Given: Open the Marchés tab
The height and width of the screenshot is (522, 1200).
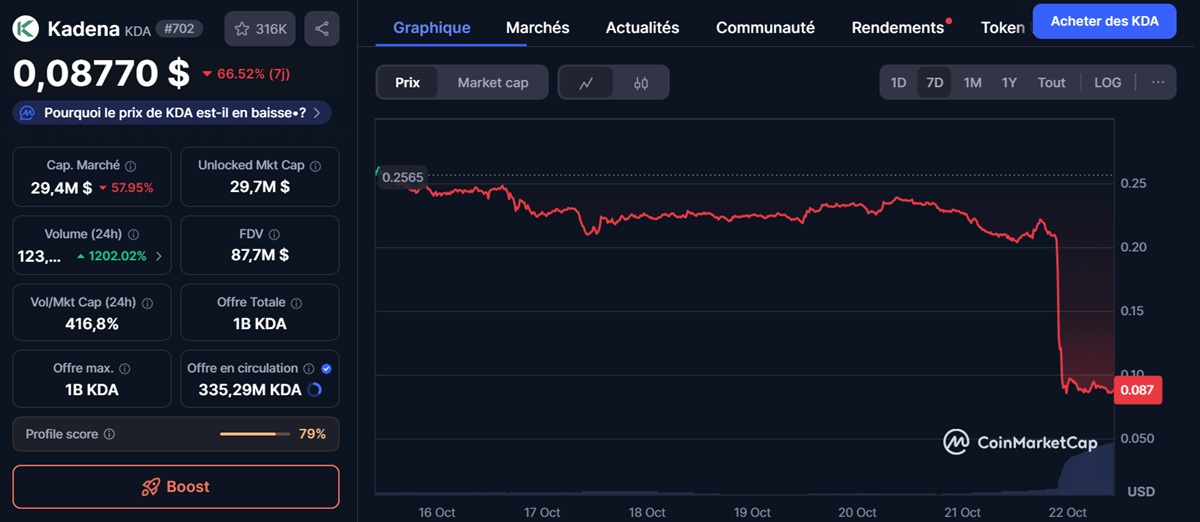Looking at the screenshot, I should (537, 28).
